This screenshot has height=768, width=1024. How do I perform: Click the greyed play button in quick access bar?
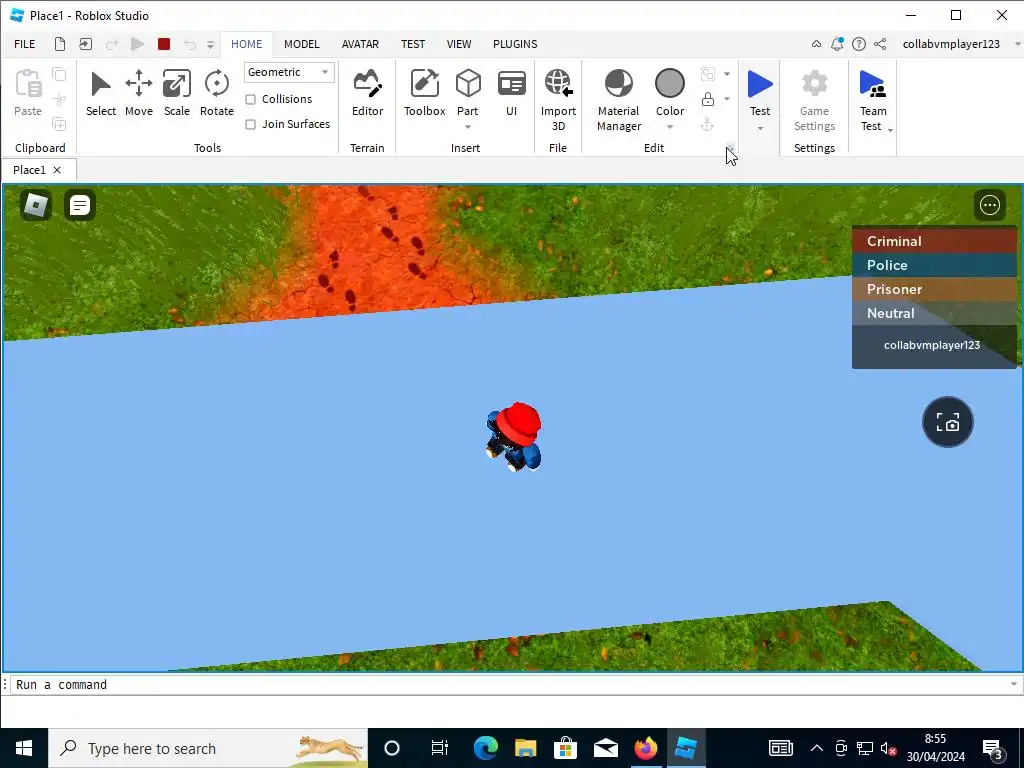(137, 44)
